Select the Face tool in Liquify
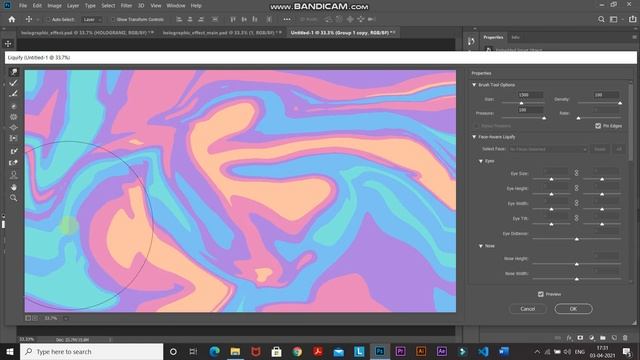The width and height of the screenshot is (640, 360). point(13,175)
